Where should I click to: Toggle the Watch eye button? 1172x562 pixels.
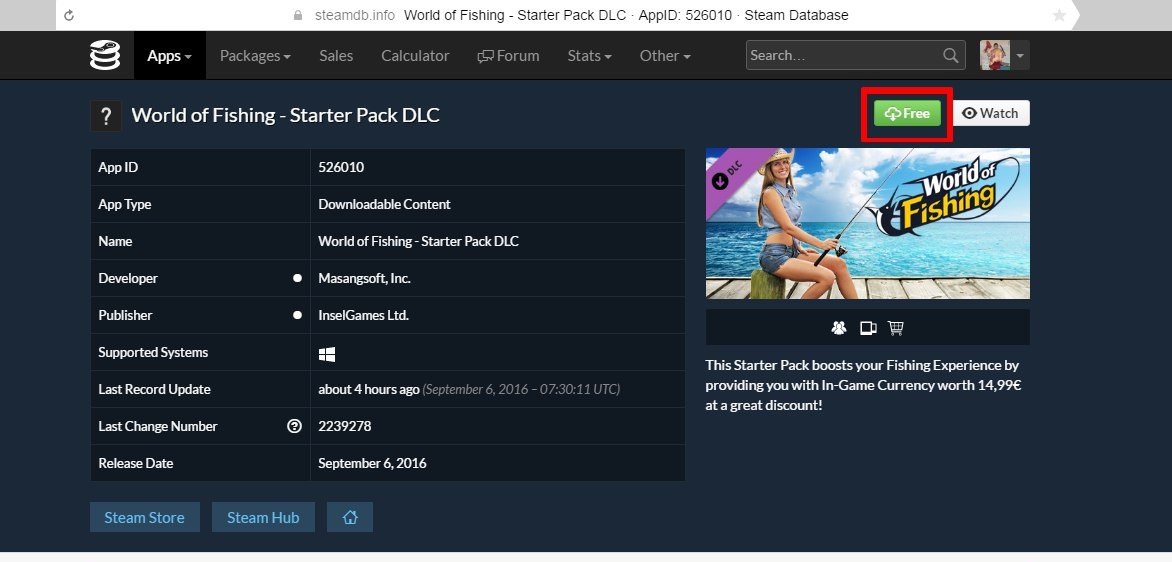991,114
